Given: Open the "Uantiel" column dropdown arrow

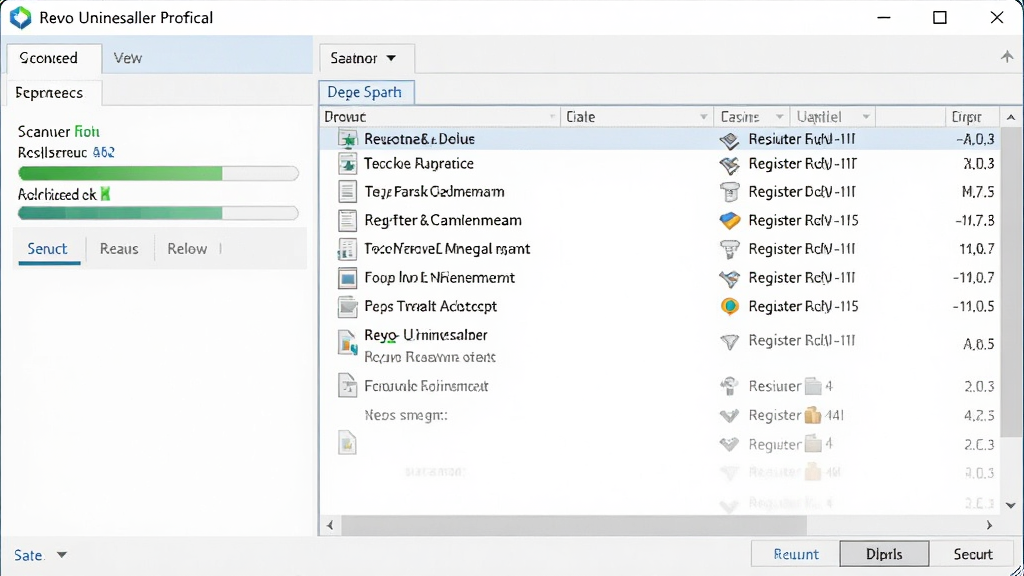Looking at the screenshot, I should (x=866, y=117).
